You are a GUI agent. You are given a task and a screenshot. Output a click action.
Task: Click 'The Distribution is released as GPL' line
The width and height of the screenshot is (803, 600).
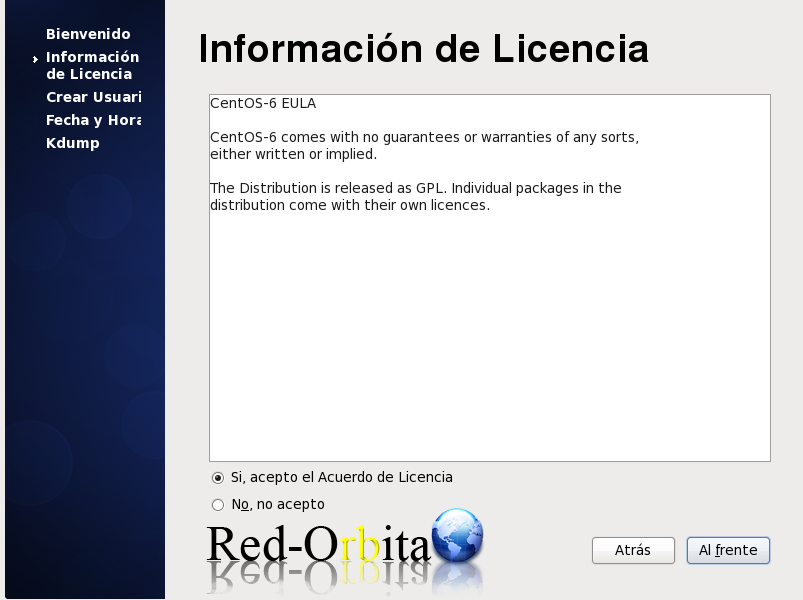(x=416, y=188)
